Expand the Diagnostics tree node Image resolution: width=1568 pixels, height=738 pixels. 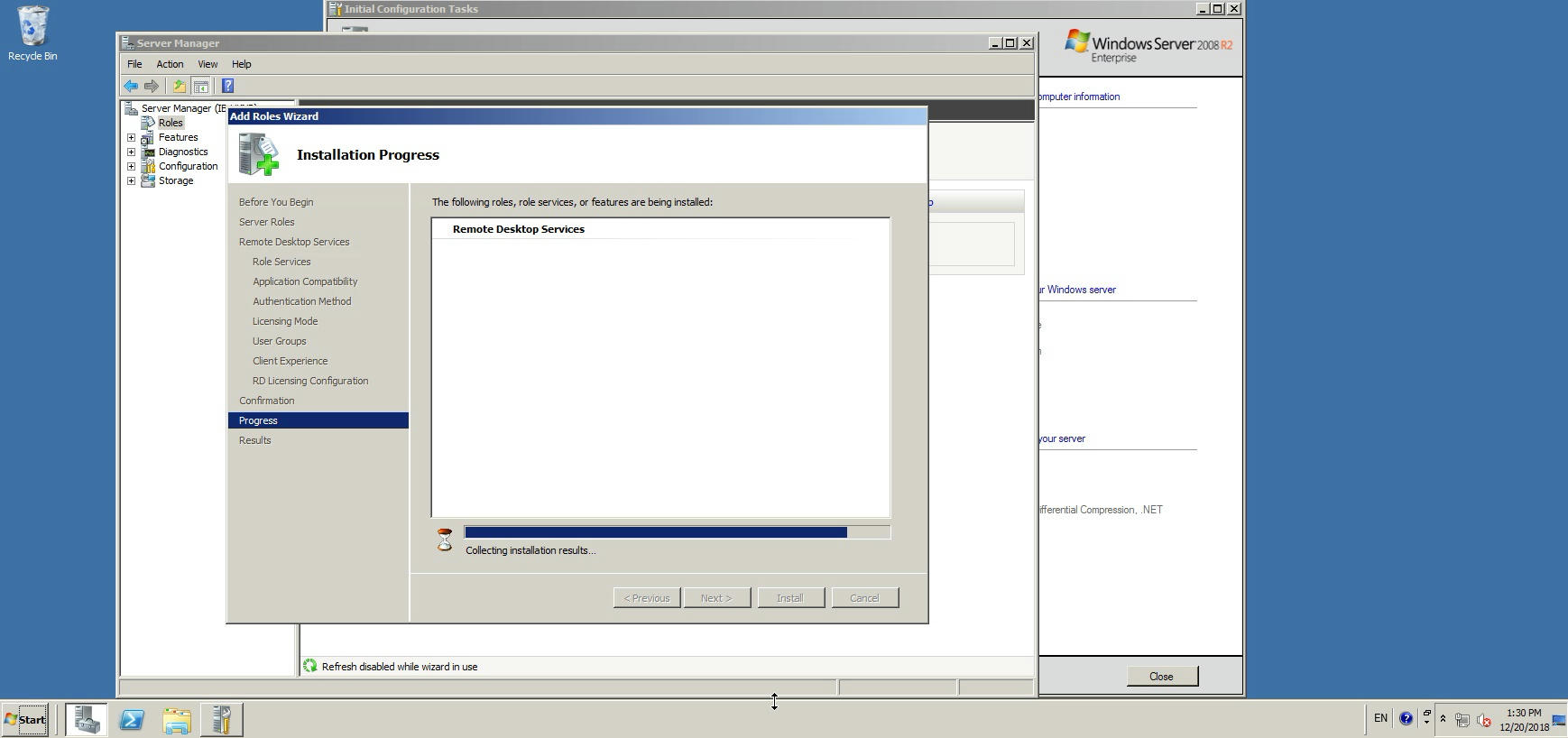click(x=132, y=152)
